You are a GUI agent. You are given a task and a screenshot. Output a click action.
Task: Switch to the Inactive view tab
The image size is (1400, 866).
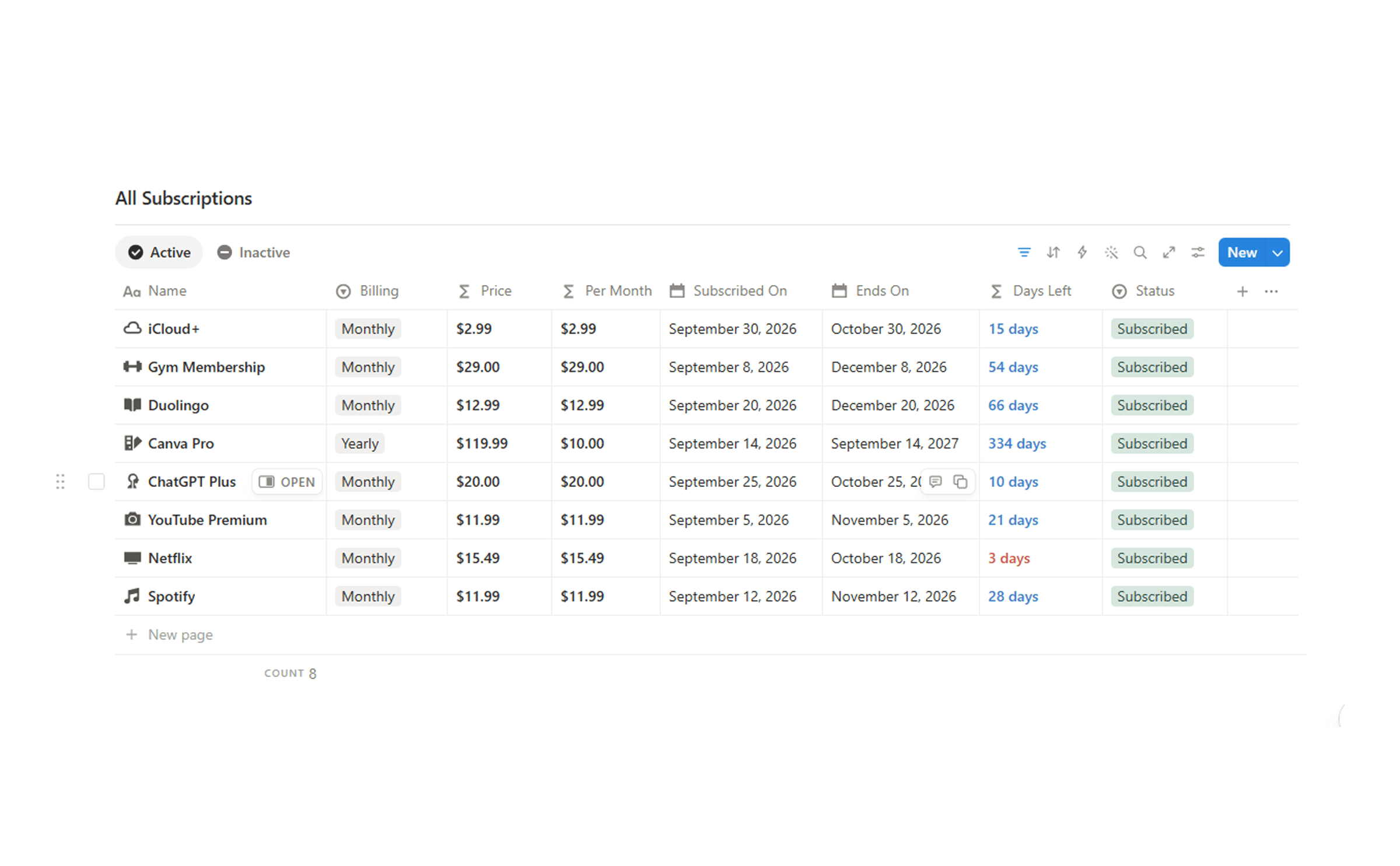pyautogui.click(x=254, y=253)
